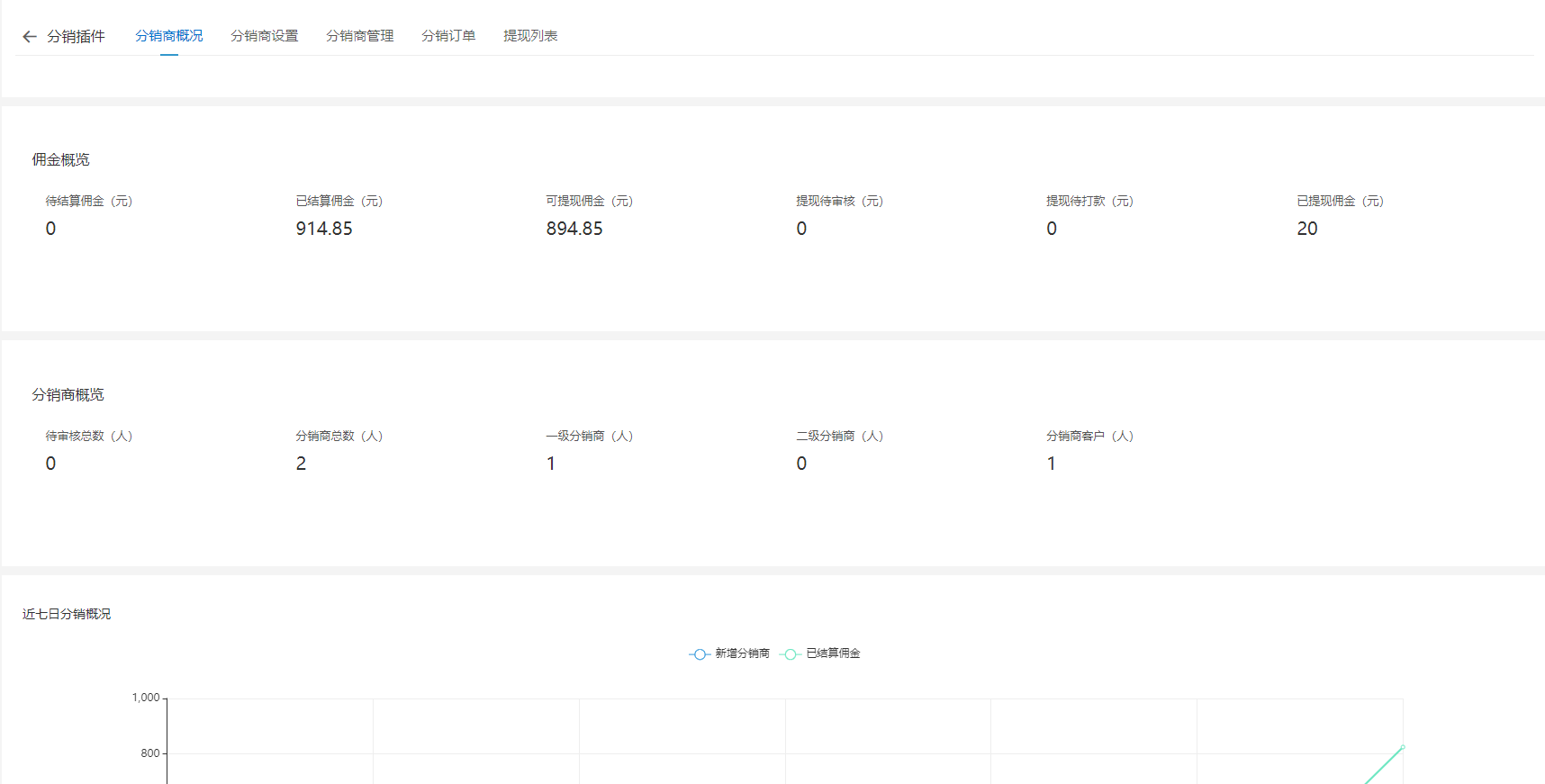Click the 待审核总数（人） label
The height and width of the screenshot is (784, 1545).
89,436
